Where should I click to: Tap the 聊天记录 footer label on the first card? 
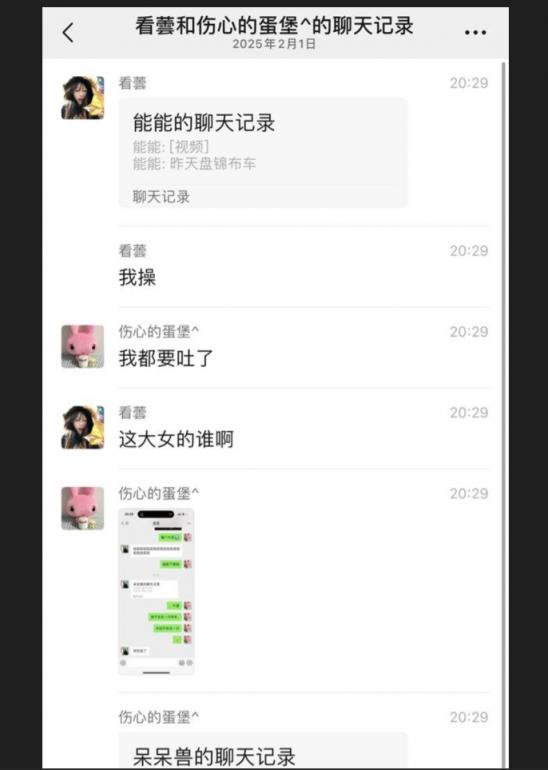(x=161, y=197)
